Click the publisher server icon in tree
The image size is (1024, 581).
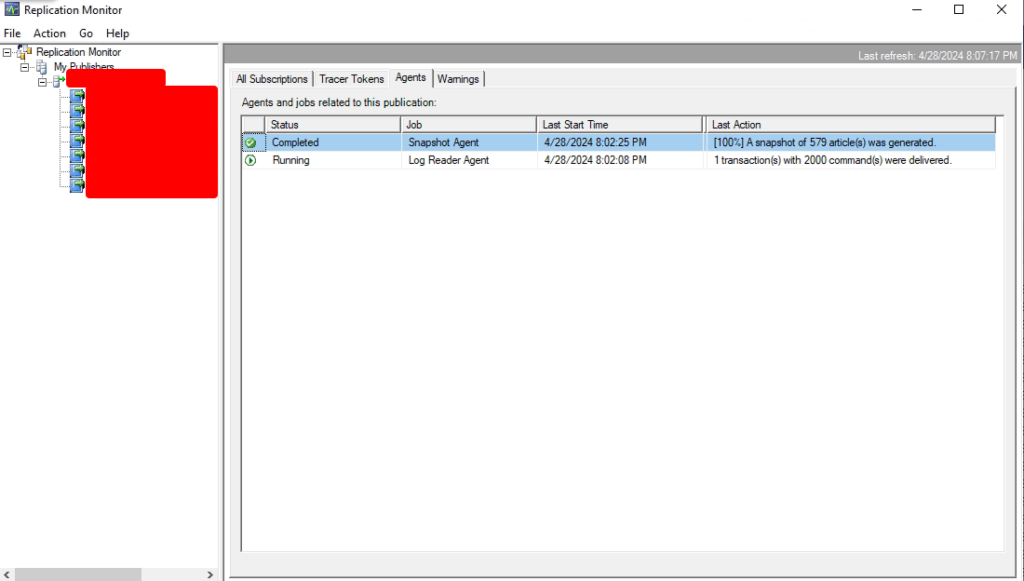[58, 82]
